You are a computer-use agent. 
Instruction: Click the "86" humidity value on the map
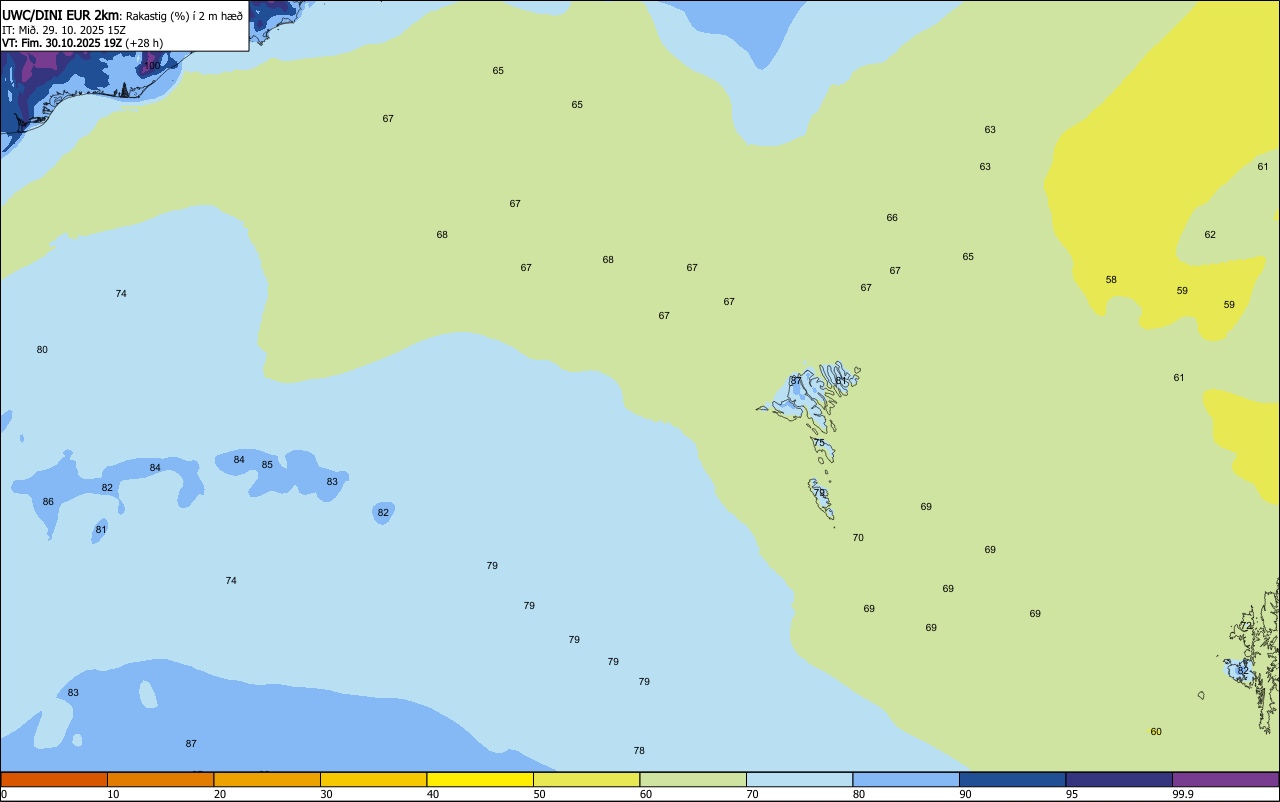pyautogui.click(x=48, y=502)
